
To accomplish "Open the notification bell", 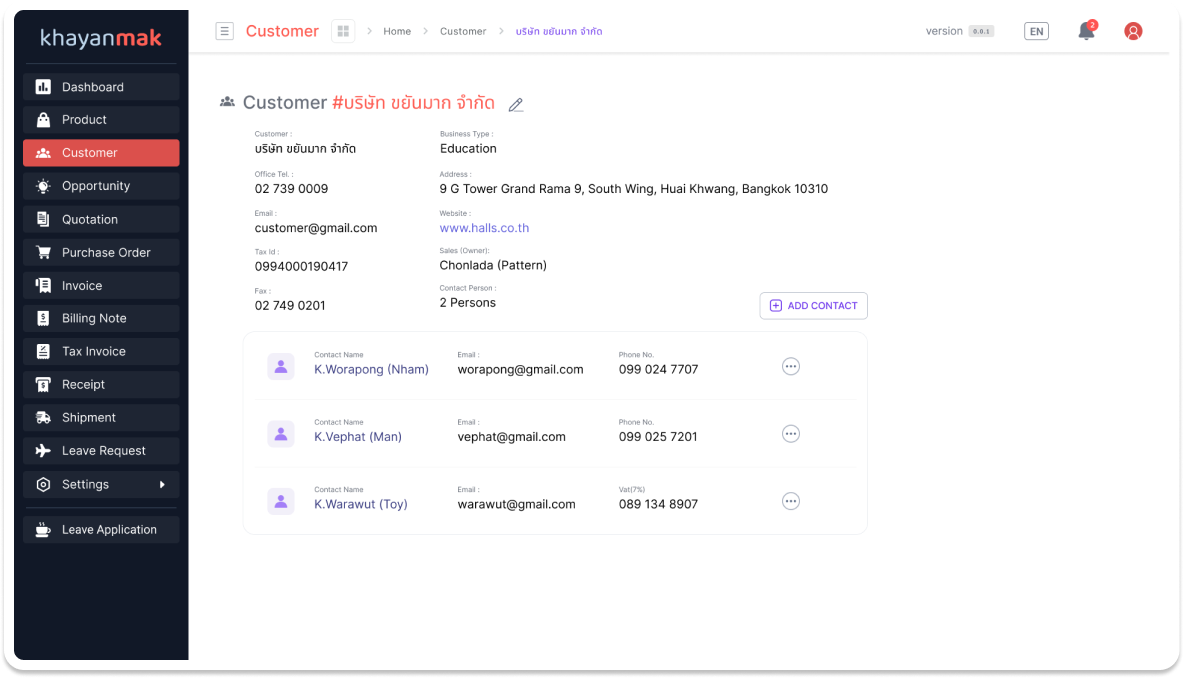I will pos(1086,31).
